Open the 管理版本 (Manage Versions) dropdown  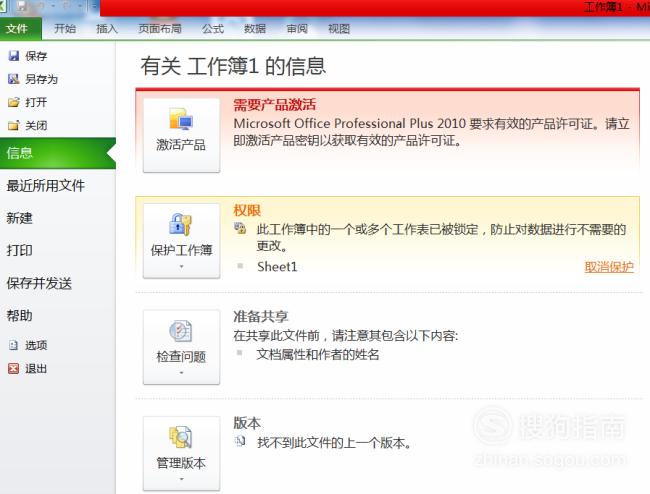[x=181, y=453]
